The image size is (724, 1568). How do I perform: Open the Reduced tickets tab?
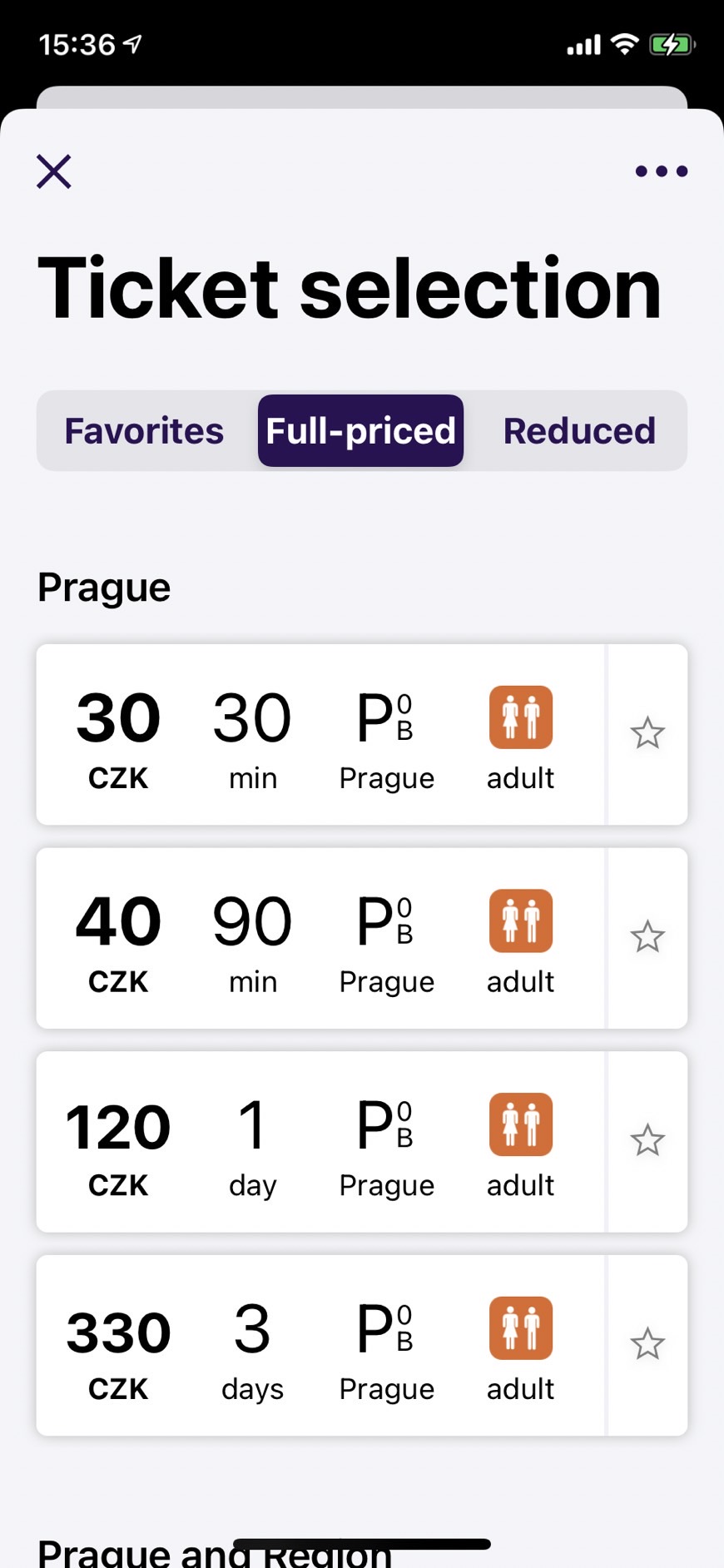pyautogui.click(x=579, y=431)
